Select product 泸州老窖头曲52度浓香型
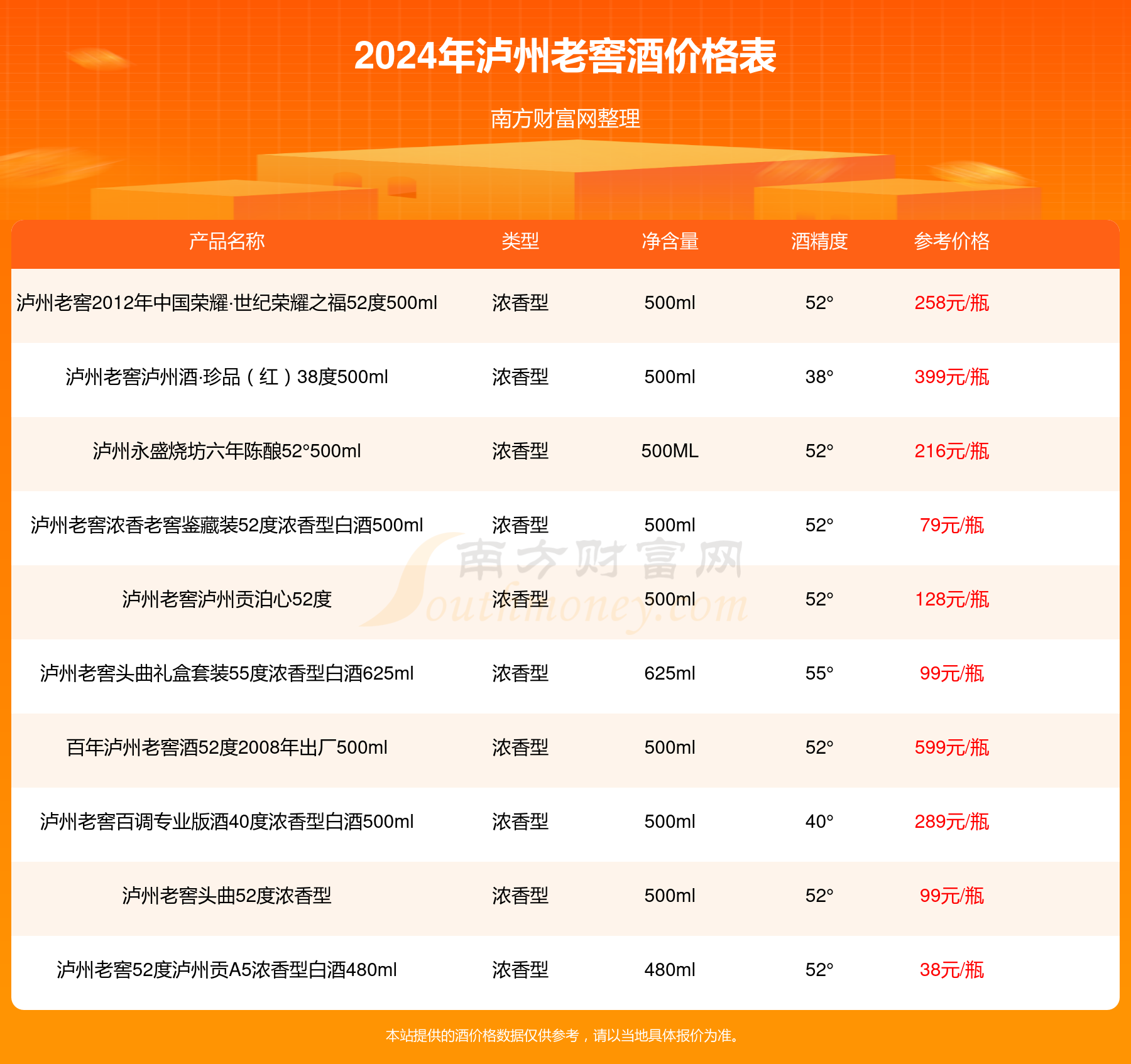The height and width of the screenshot is (1064, 1131). tap(227, 896)
